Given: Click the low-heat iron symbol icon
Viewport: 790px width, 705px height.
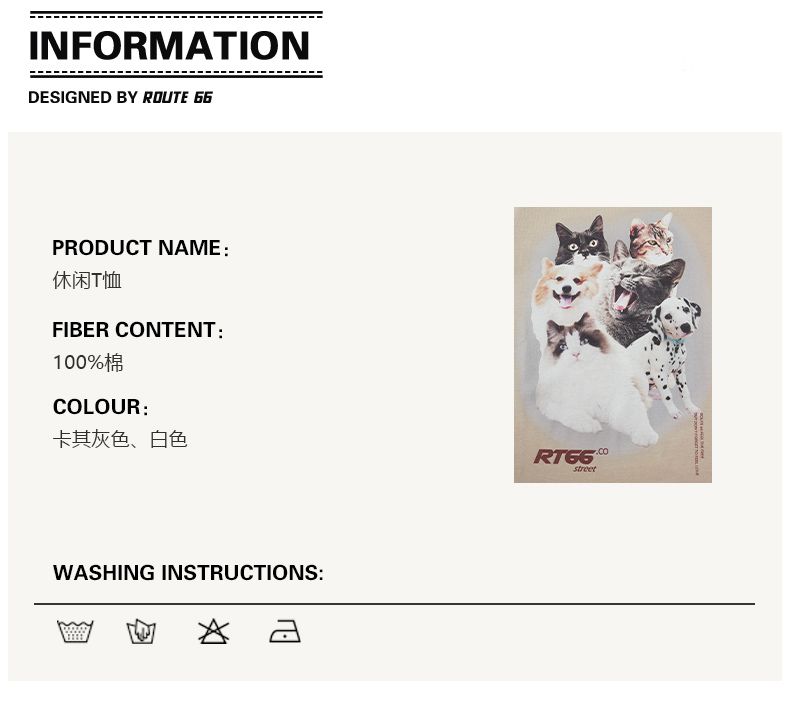Looking at the screenshot, I should click(285, 631).
